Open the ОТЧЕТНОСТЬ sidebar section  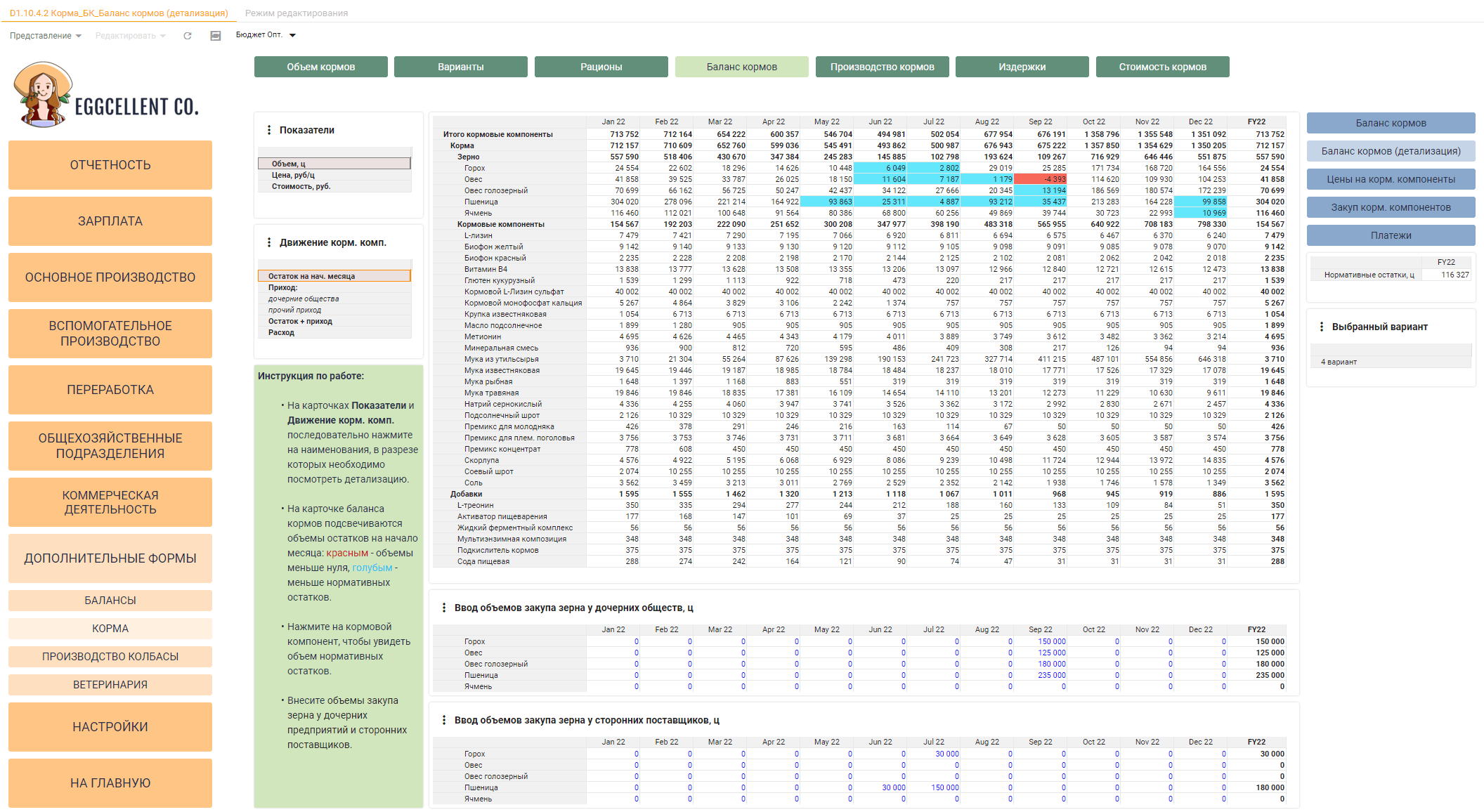pos(110,165)
